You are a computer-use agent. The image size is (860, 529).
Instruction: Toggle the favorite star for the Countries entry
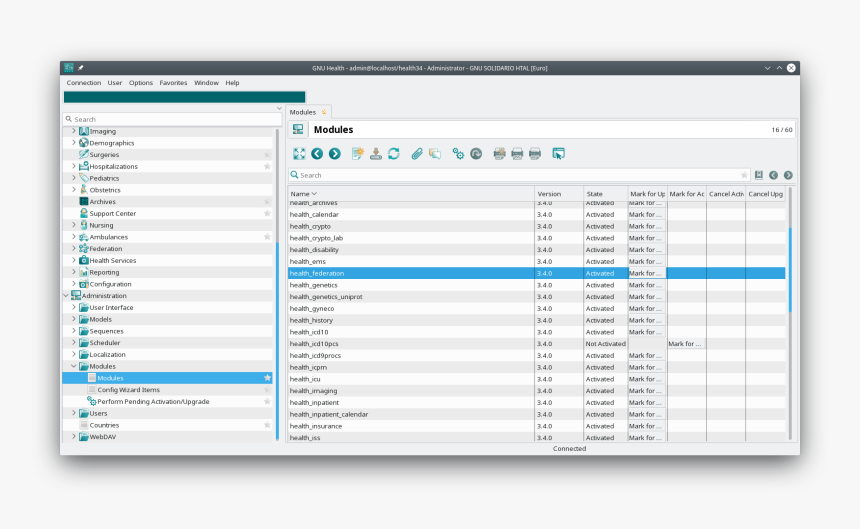(267, 425)
